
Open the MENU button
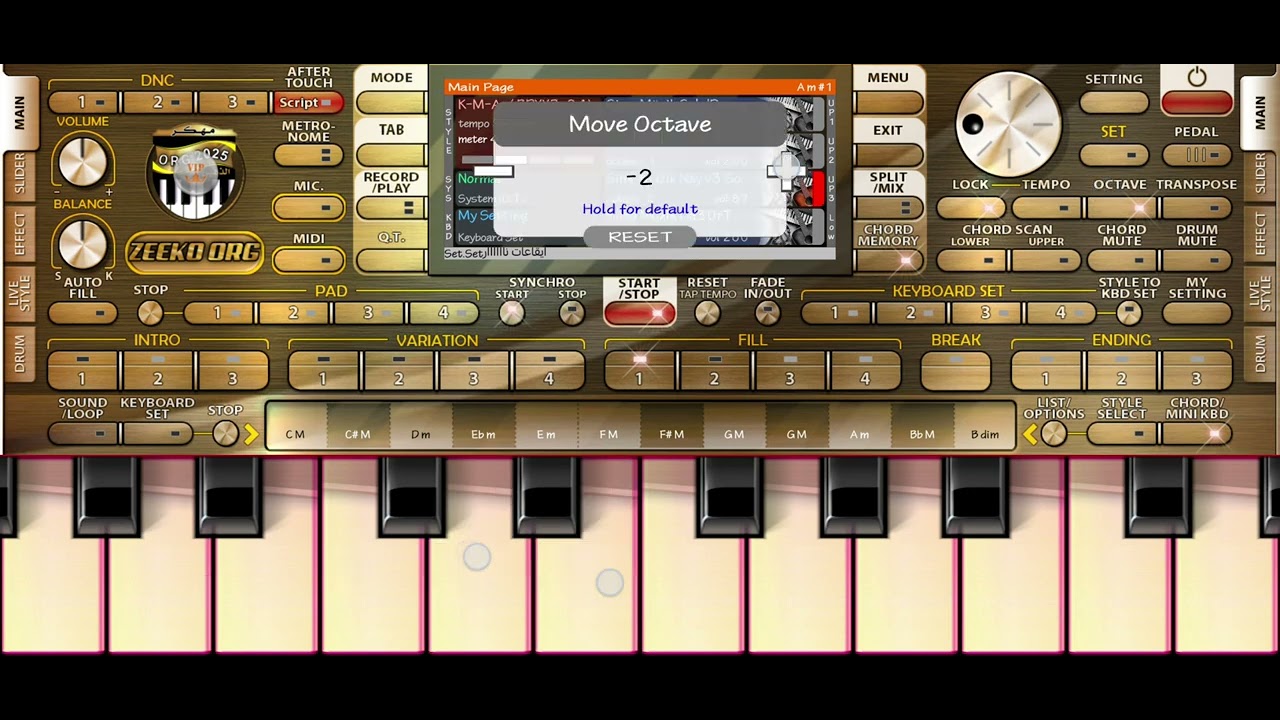point(888,102)
